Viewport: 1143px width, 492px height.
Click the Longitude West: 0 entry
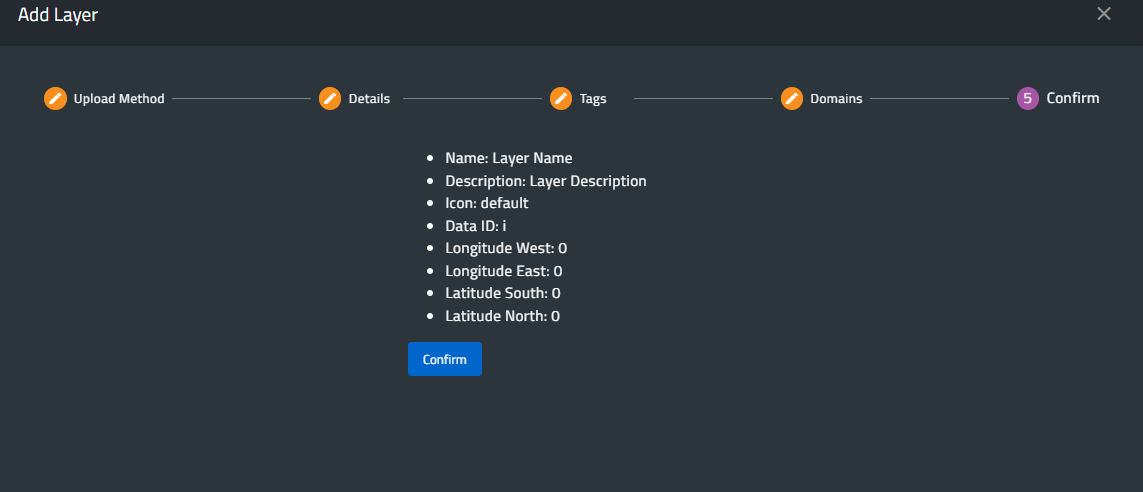click(505, 248)
